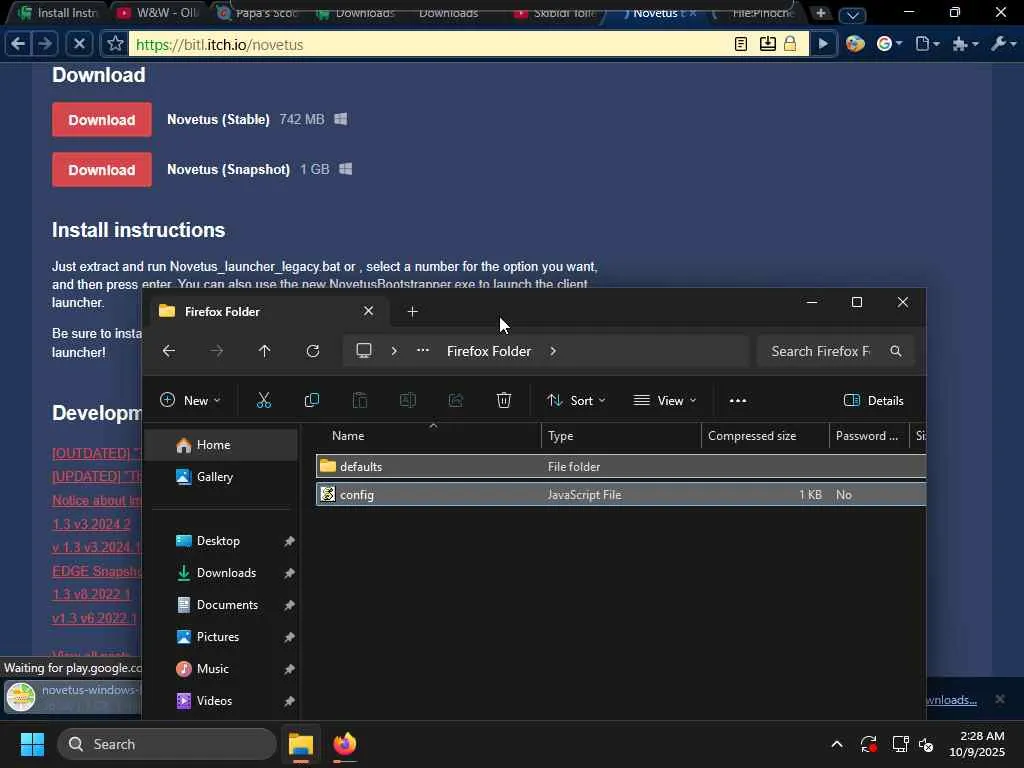
Task: Open Downloads in the Explorer sidebar
Action: (x=221, y=573)
